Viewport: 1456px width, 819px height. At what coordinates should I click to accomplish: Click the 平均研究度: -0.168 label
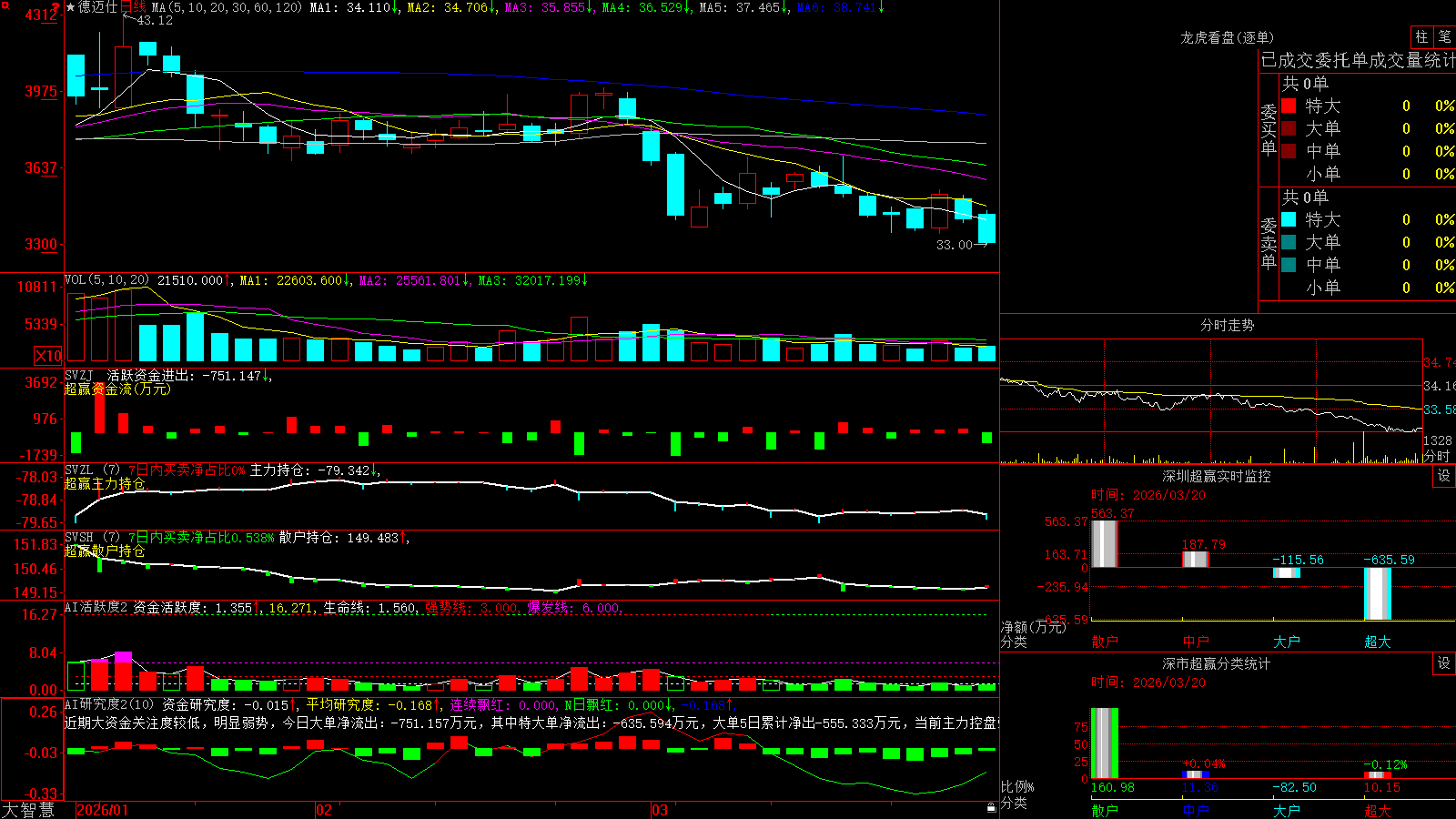[x=374, y=704]
